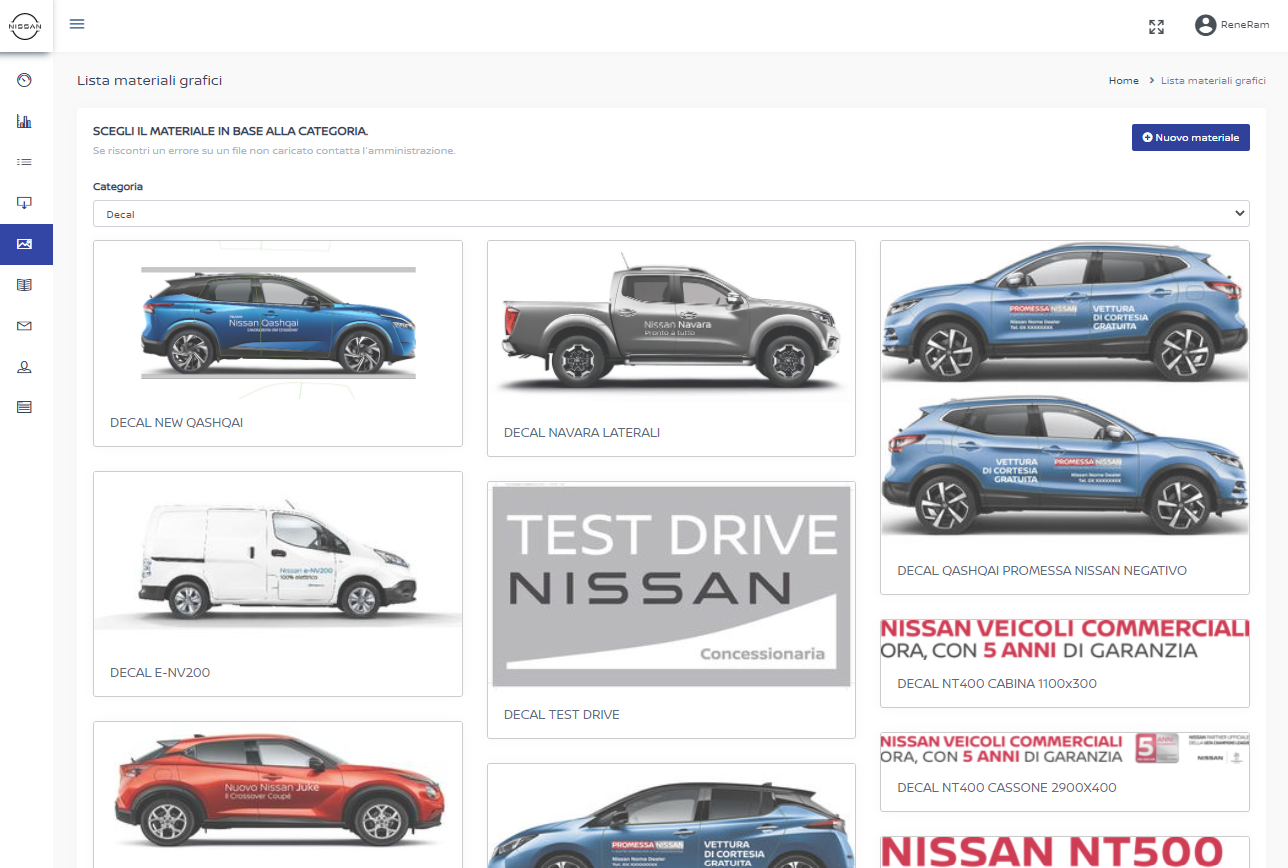Open the envelope mail sidebar icon
Image resolution: width=1288 pixels, height=868 pixels.
click(25, 326)
